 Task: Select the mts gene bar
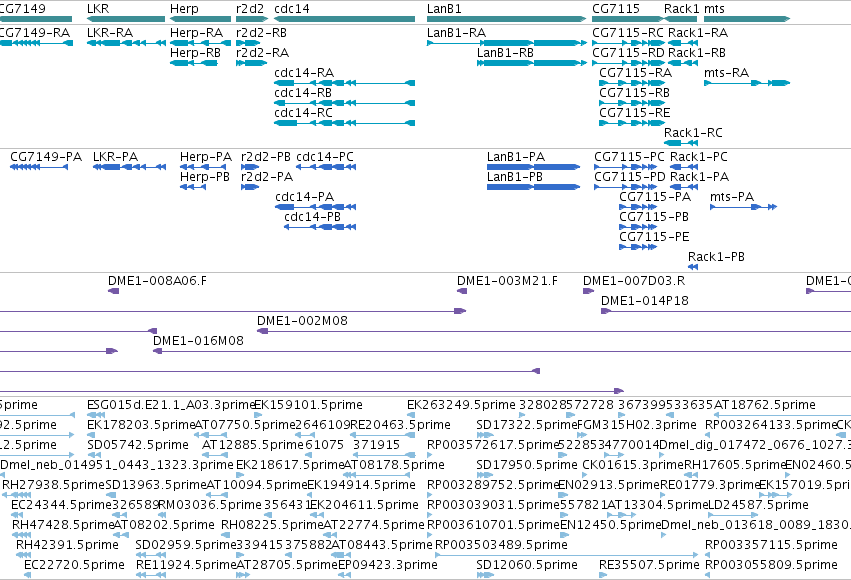(x=747, y=19)
